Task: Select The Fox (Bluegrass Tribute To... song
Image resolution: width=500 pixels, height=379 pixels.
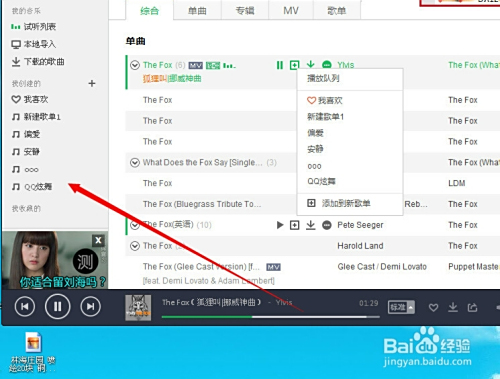Action: pos(202,204)
